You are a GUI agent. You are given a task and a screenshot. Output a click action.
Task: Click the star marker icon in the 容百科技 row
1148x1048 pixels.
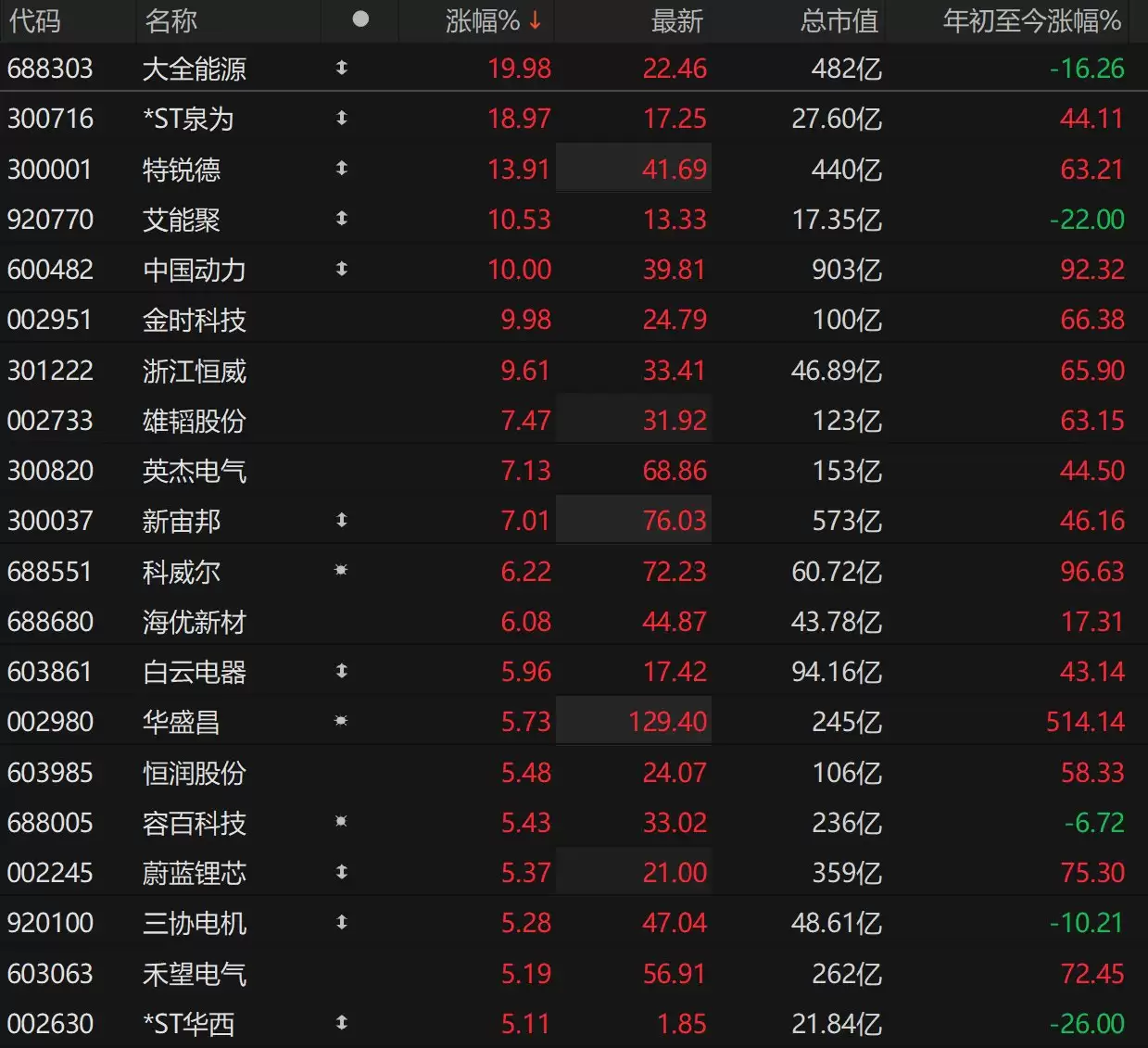(x=341, y=821)
